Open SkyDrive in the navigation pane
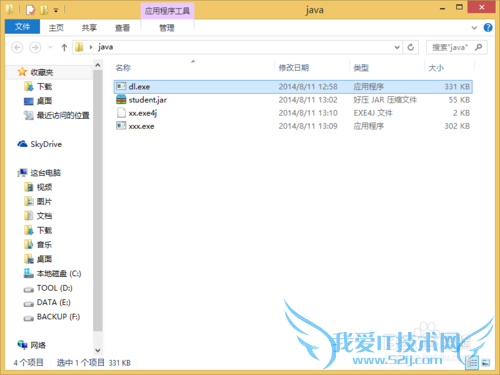This screenshot has height=375, width=500. tap(46, 144)
